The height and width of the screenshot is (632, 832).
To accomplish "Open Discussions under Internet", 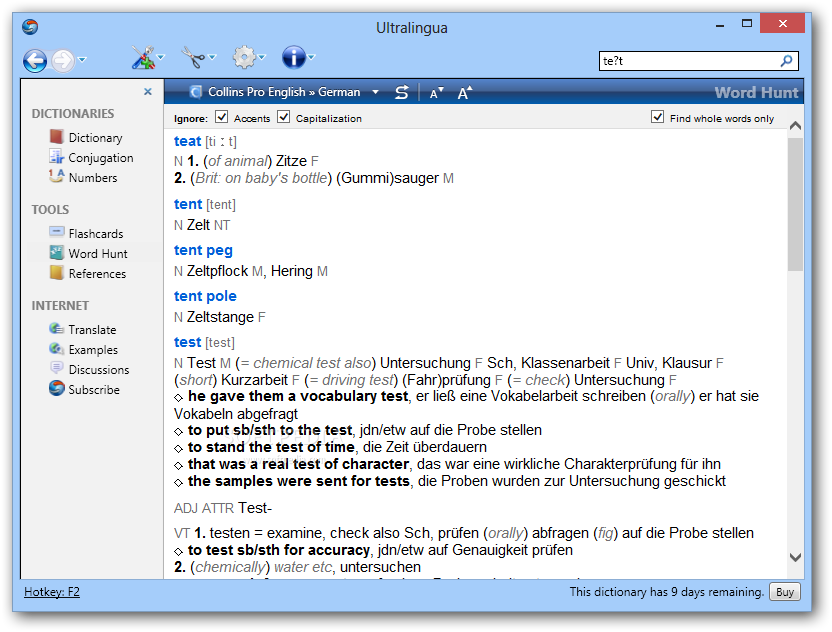I will (89, 369).
